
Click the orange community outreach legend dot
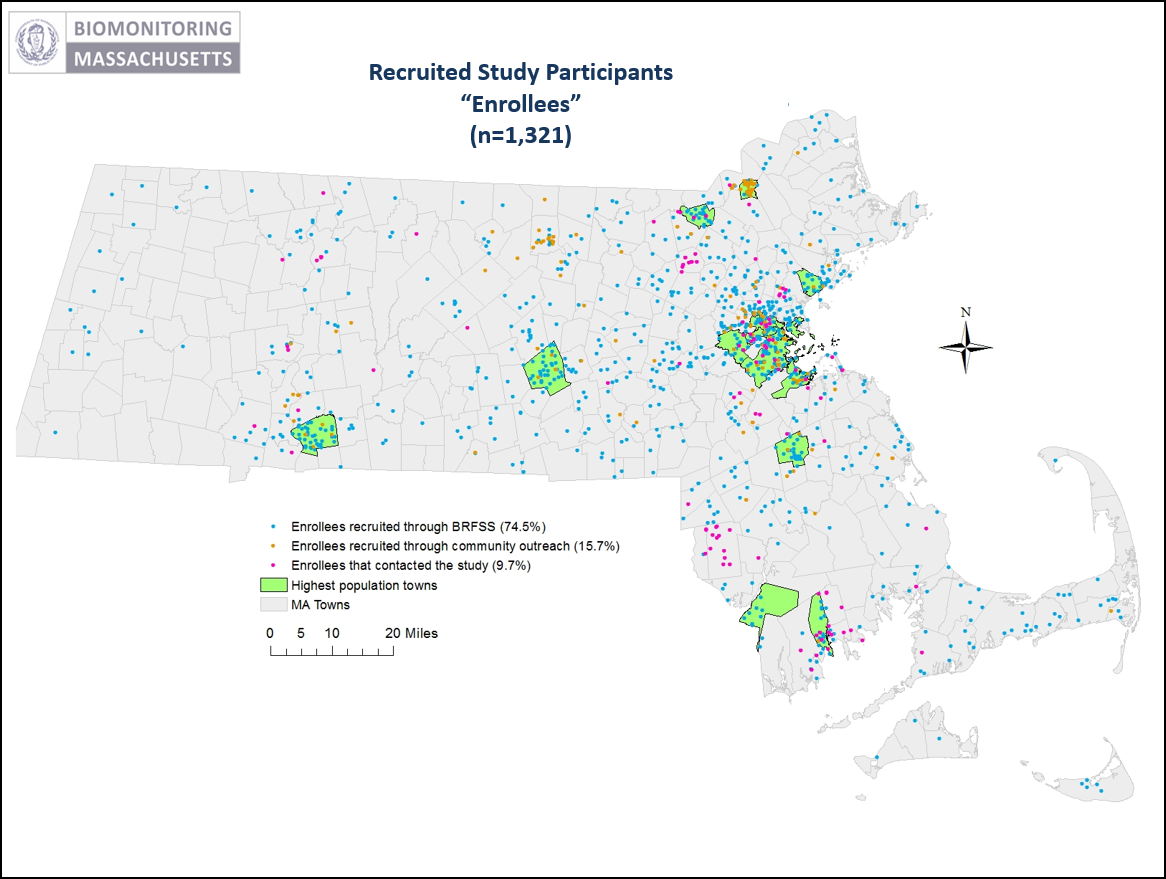[274, 546]
